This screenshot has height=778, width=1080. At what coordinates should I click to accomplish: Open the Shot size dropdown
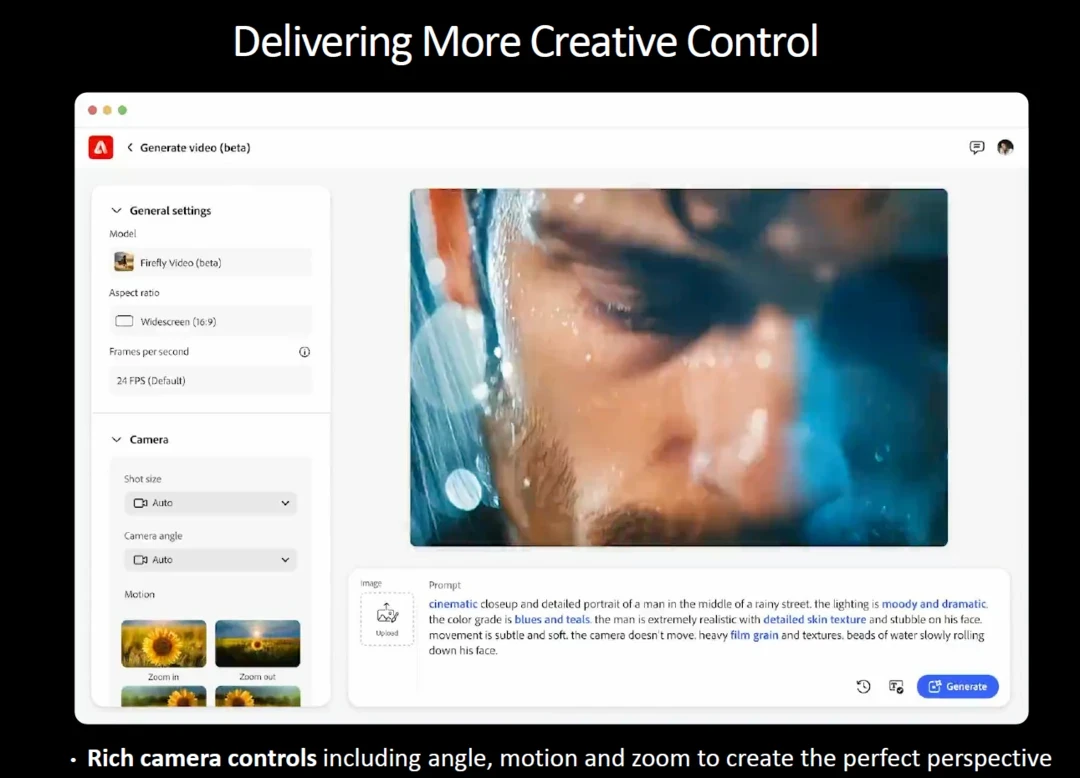(210, 503)
